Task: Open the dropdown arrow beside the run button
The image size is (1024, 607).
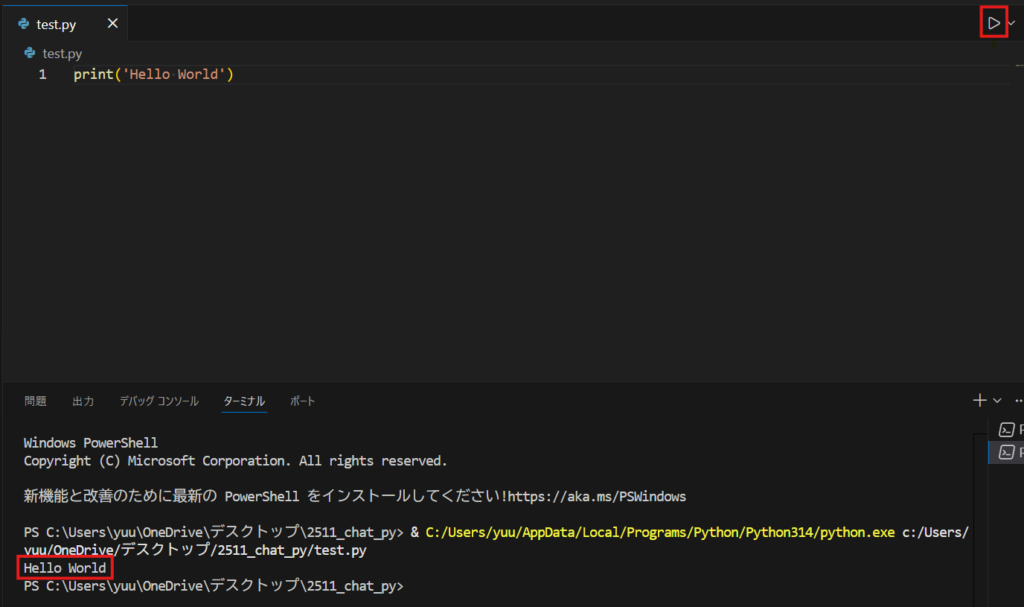Action: tap(1012, 22)
